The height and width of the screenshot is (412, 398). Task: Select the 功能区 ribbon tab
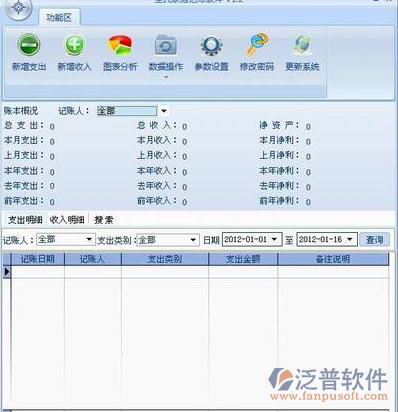[59, 17]
